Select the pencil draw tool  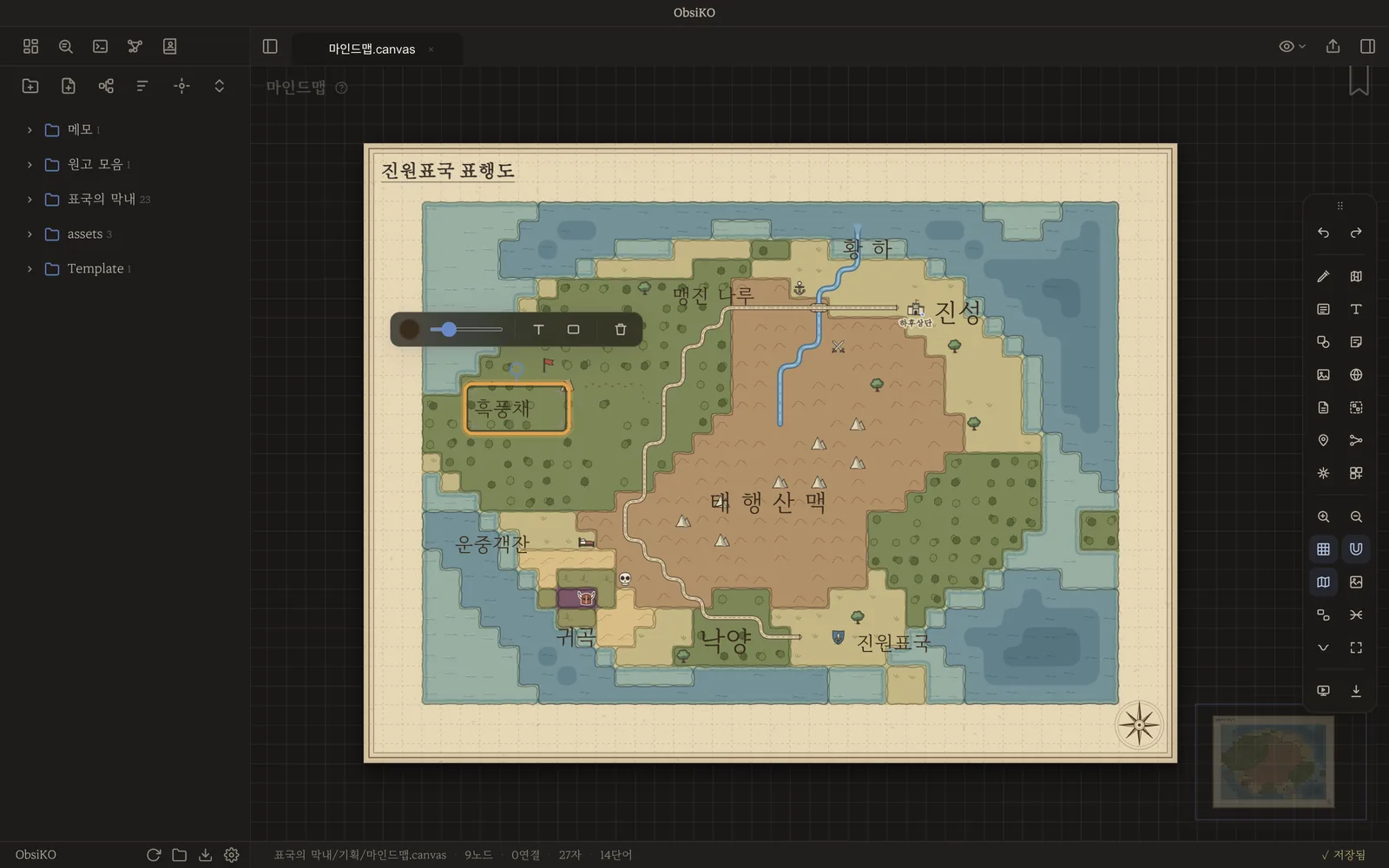1323,276
